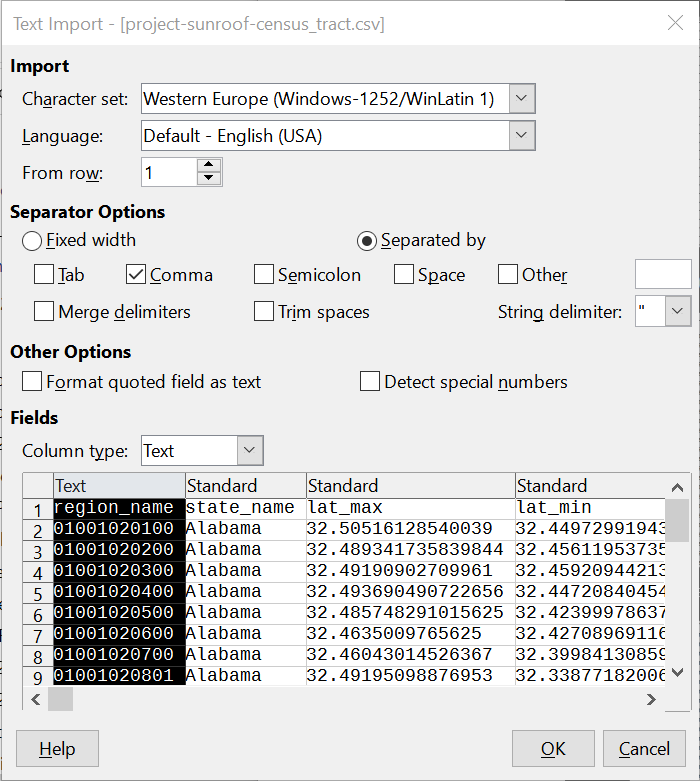
Task: Select the lat_max Standard column header
Action: pos(410,486)
